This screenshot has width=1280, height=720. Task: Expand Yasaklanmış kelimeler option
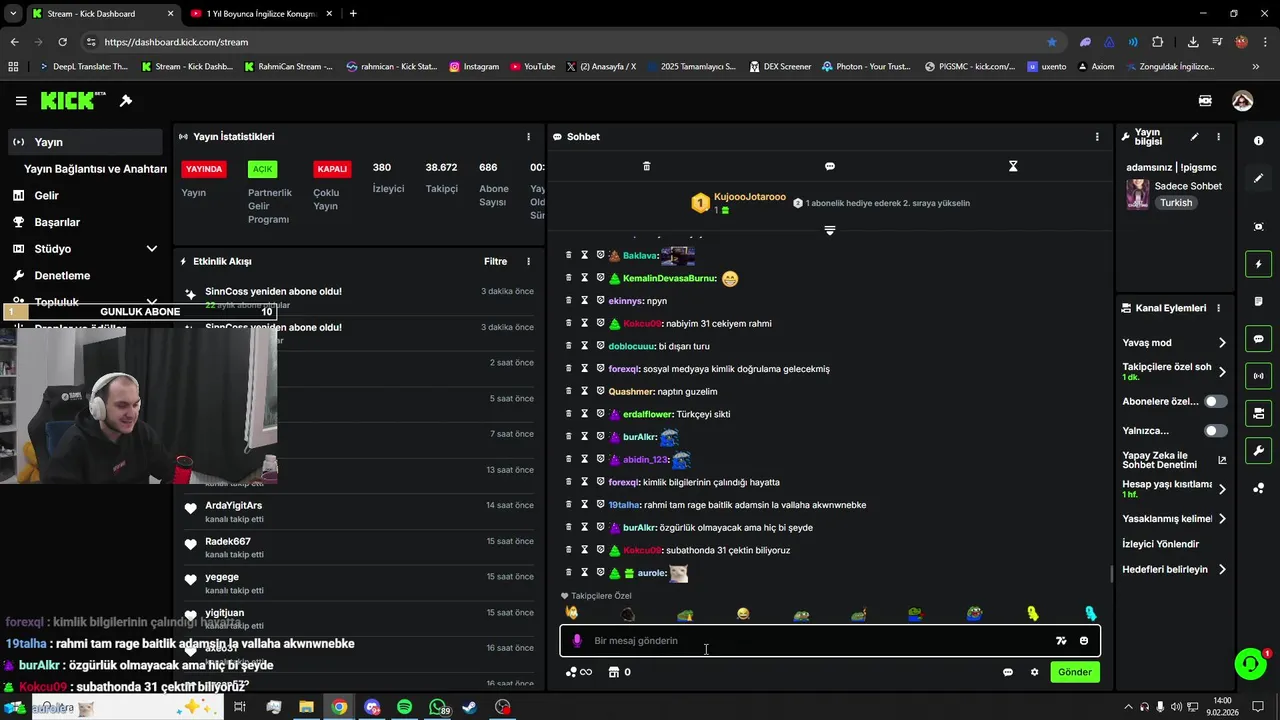[x=1222, y=519]
